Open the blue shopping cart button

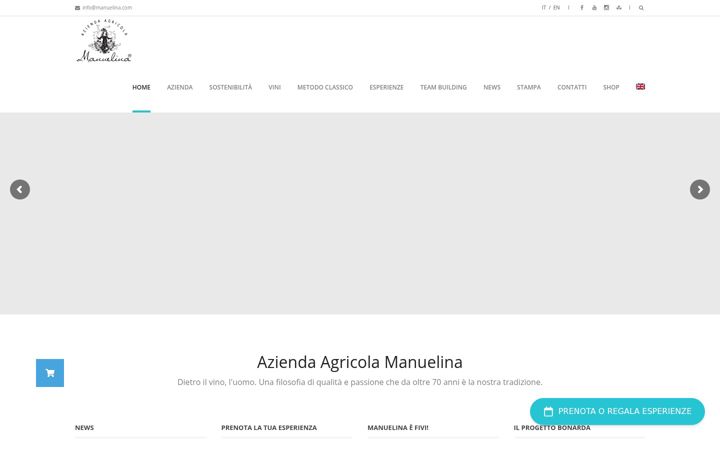[50, 373]
